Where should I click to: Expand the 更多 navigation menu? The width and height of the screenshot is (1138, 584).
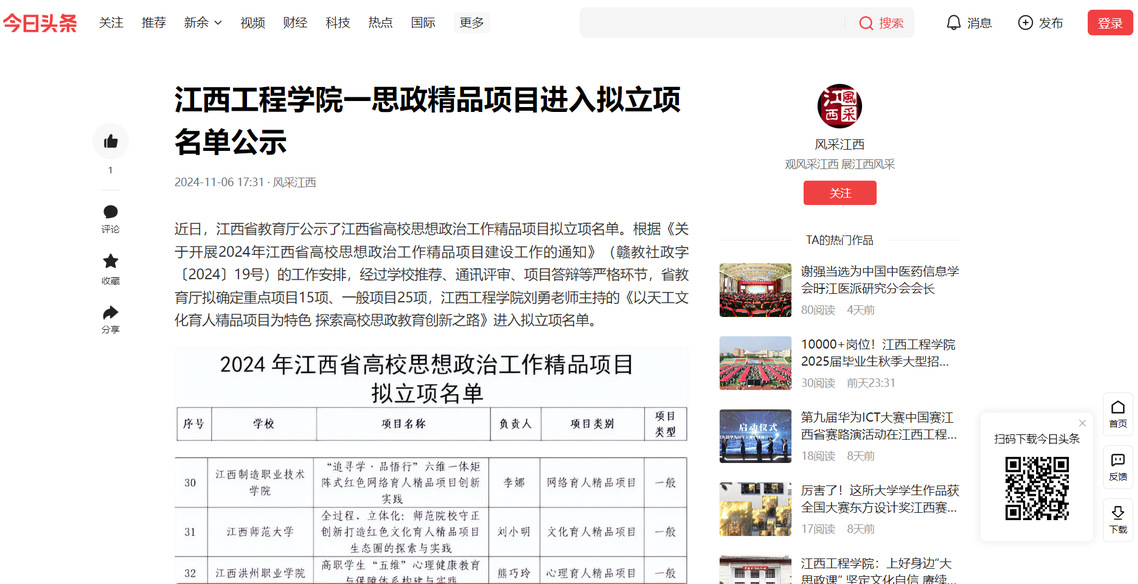click(472, 23)
